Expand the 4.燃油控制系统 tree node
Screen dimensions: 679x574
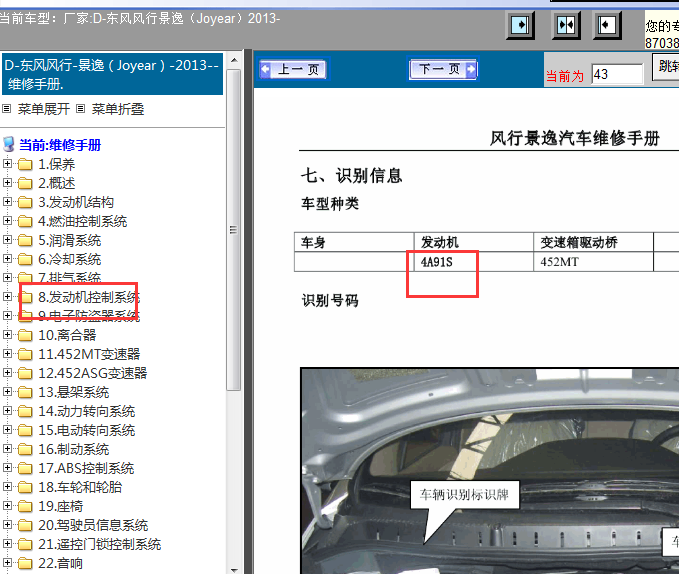tap(7, 221)
